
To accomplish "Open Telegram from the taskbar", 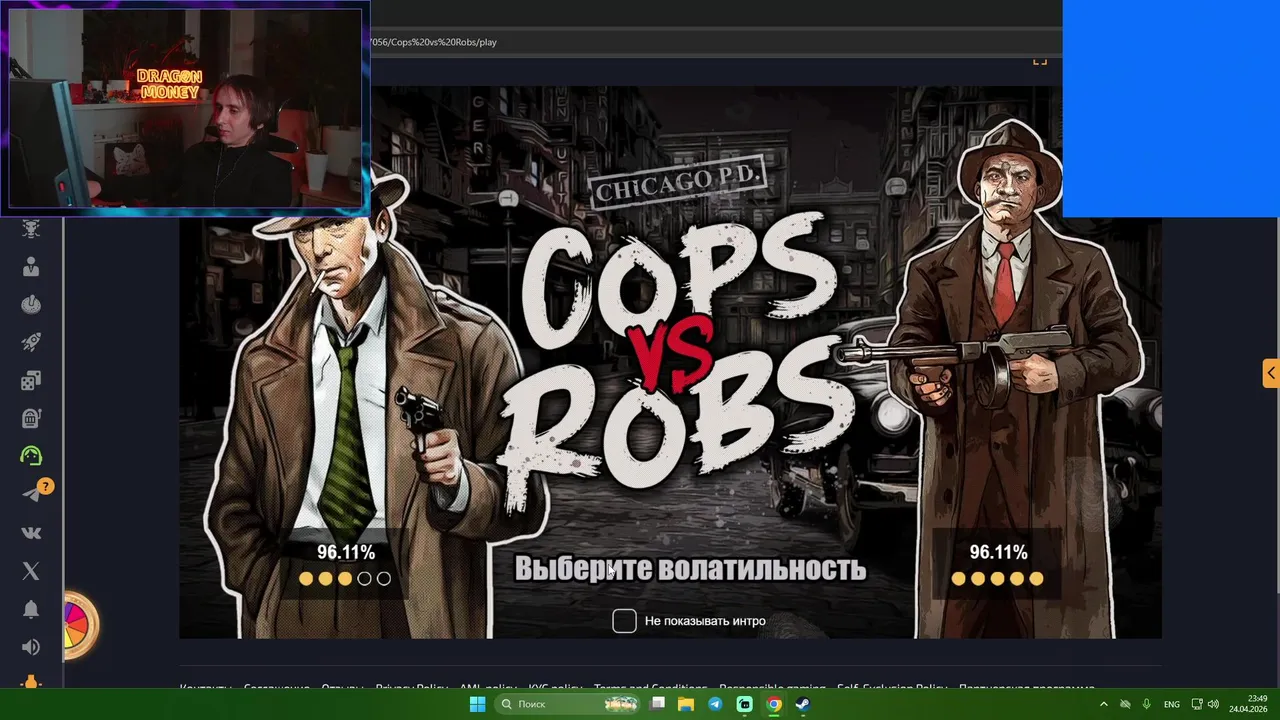I will (x=715, y=704).
